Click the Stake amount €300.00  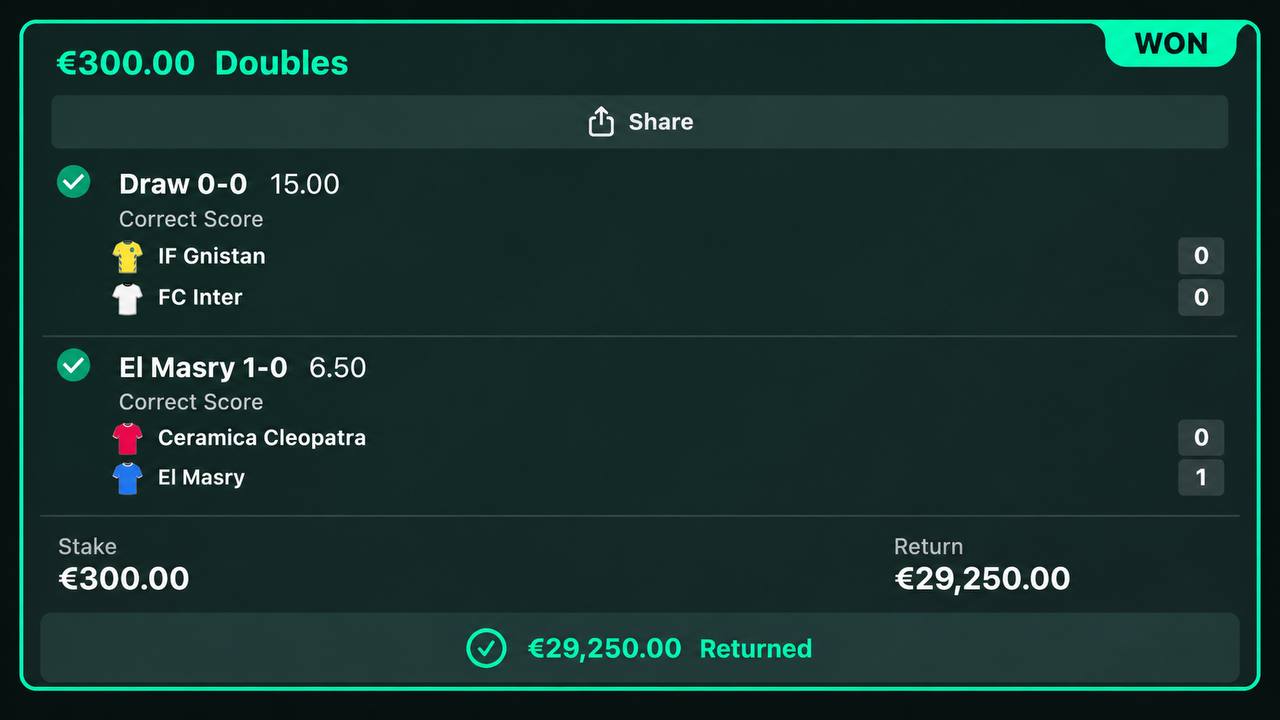point(124,579)
